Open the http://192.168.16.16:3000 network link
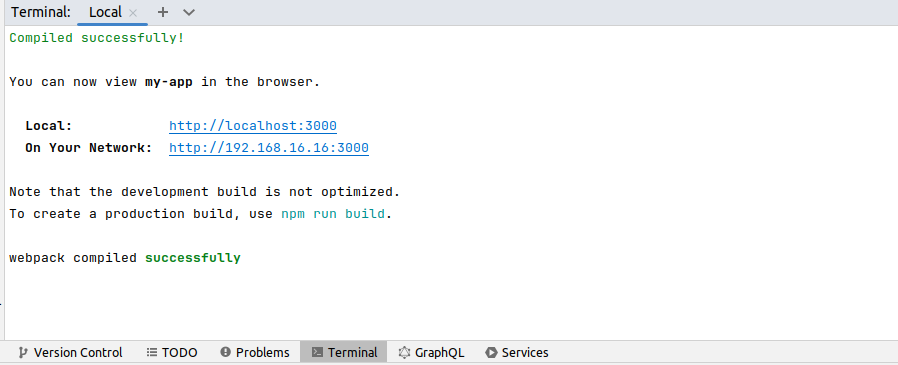This screenshot has width=898, height=365. point(269,148)
